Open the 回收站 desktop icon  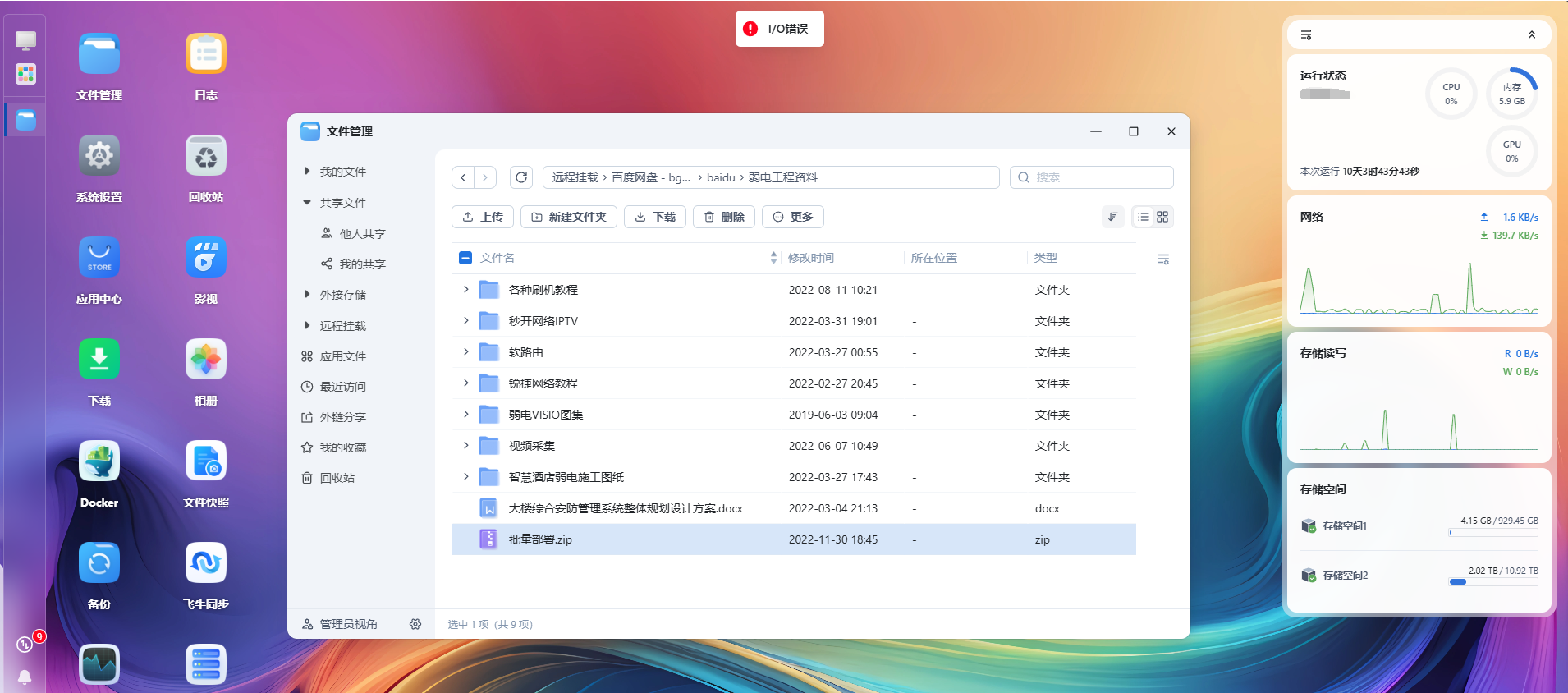(206, 156)
